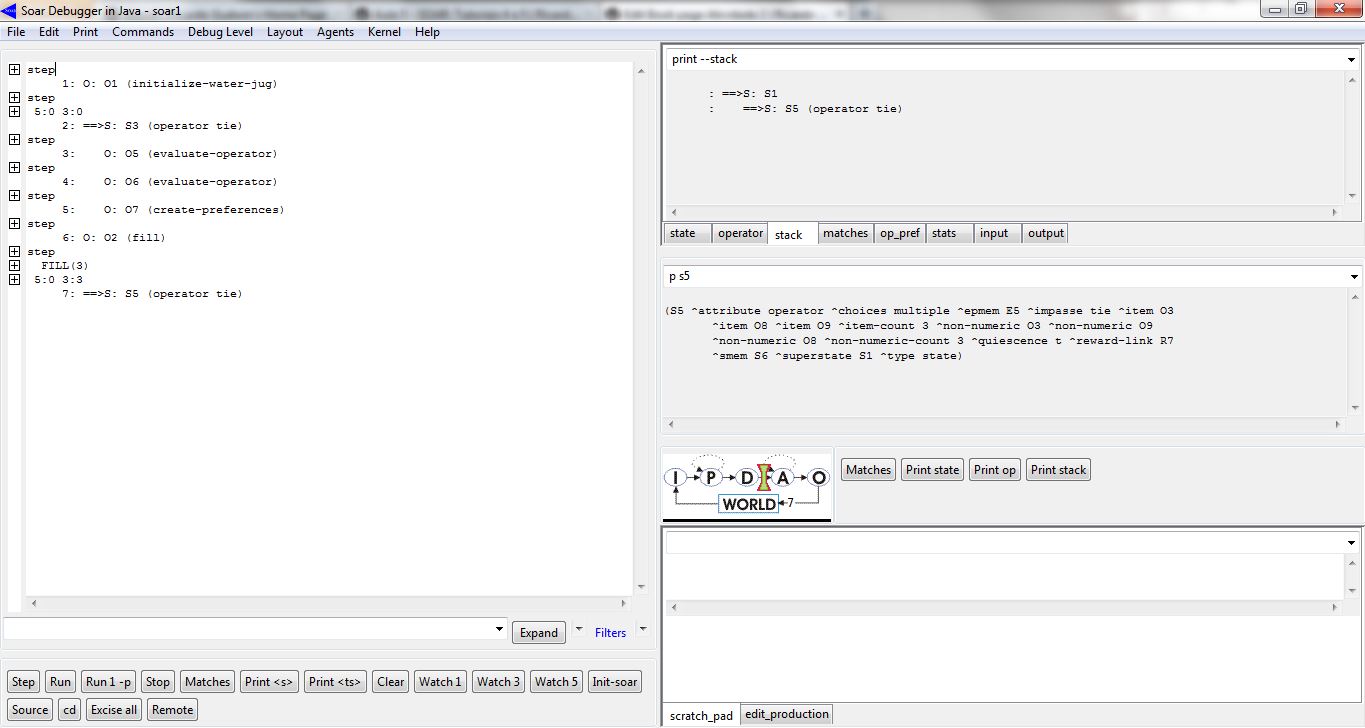
Task: Switch to the matches tab
Action: tap(845, 233)
